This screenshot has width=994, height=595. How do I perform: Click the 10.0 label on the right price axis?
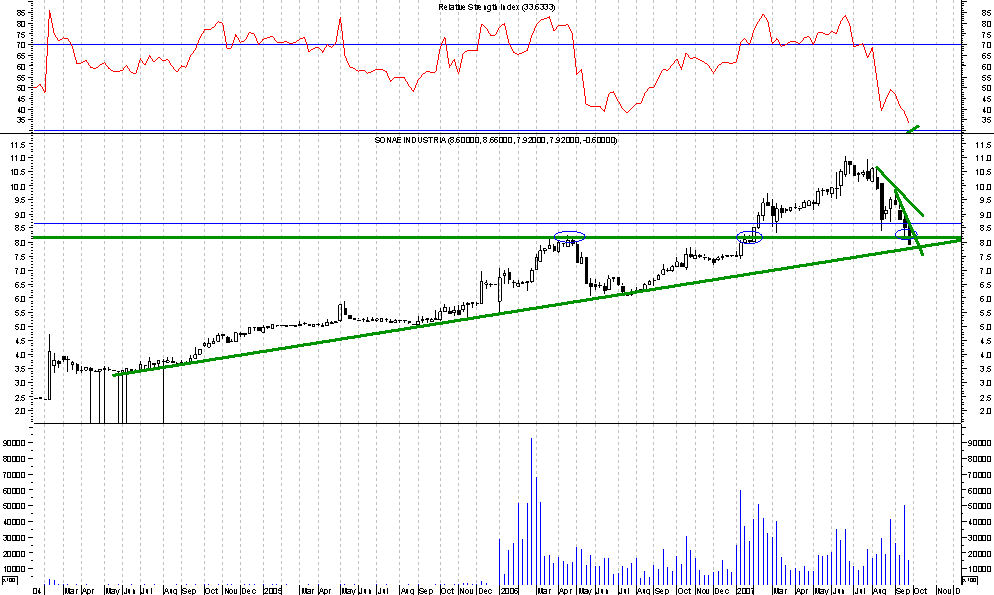coord(984,187)
